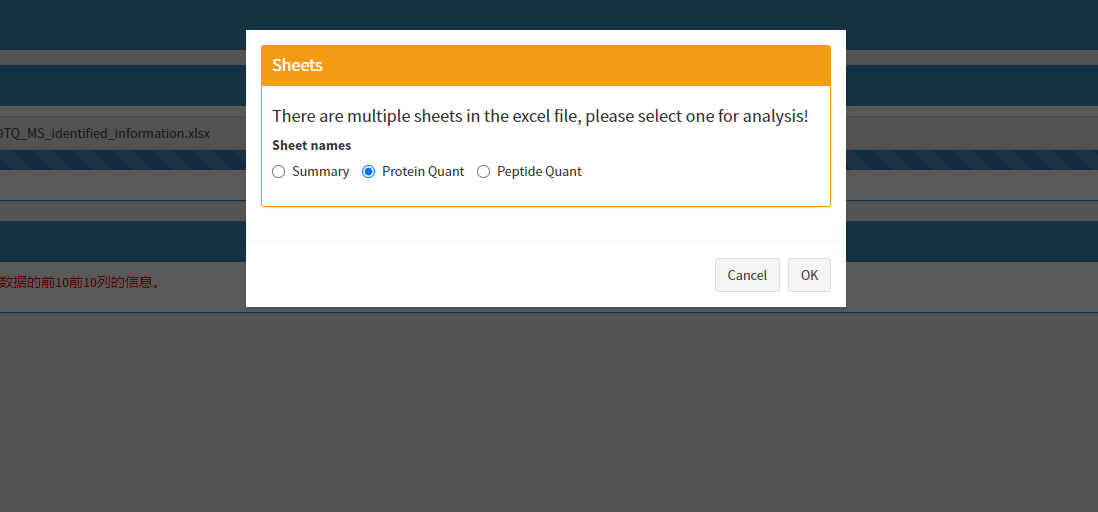Click the 'multiple sheets' instruction text

click(540, 116)
